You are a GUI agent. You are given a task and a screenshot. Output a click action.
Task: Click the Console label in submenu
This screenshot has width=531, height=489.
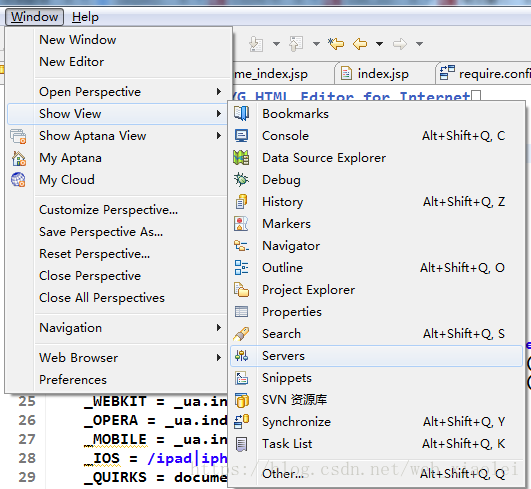(285, 136)
